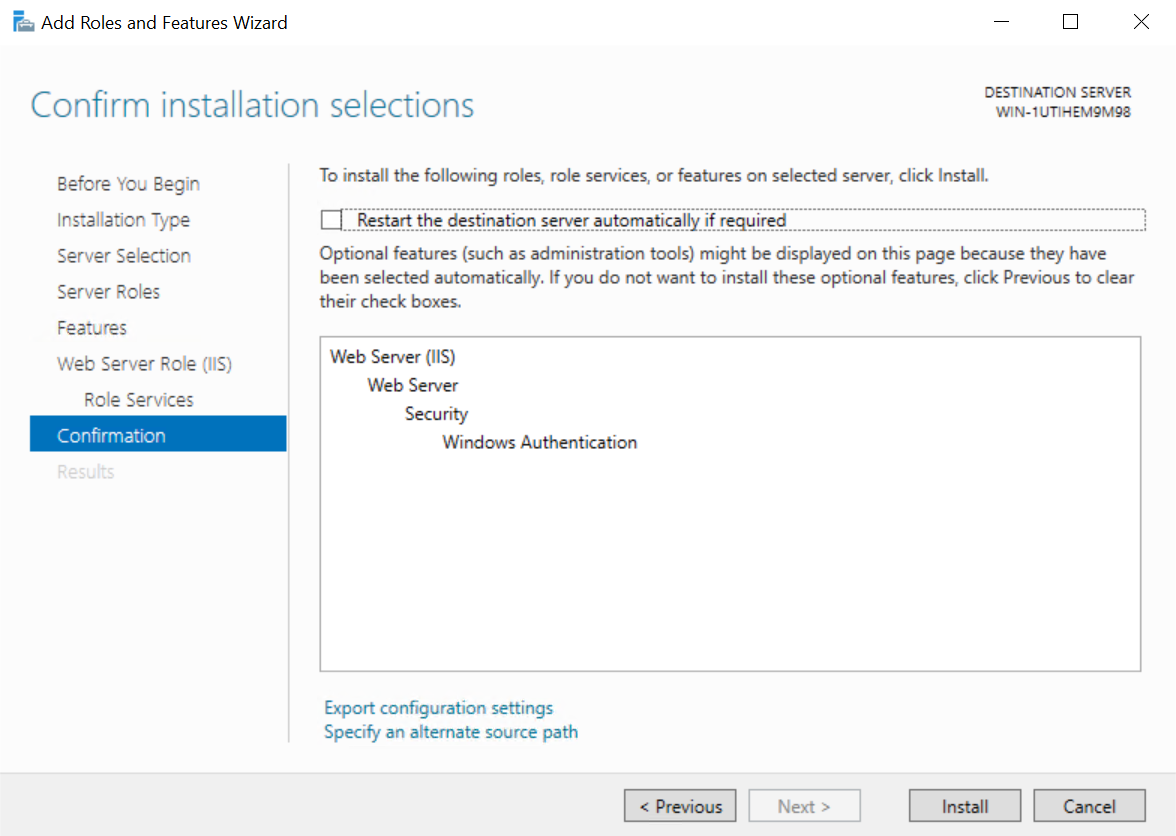Go to Before You Begin step

click(x=128, y=184)
